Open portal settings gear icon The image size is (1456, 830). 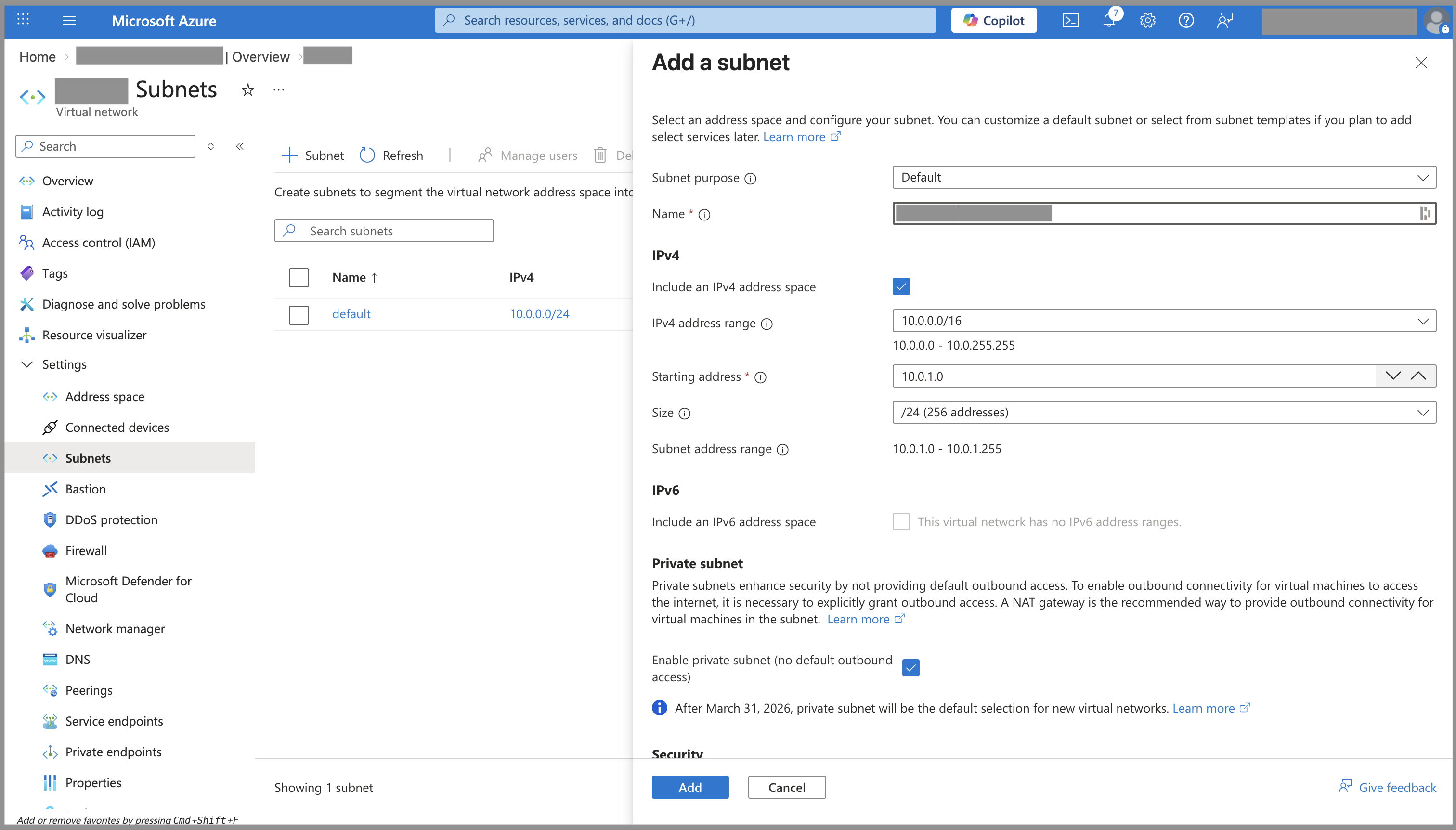(1147, 21)
